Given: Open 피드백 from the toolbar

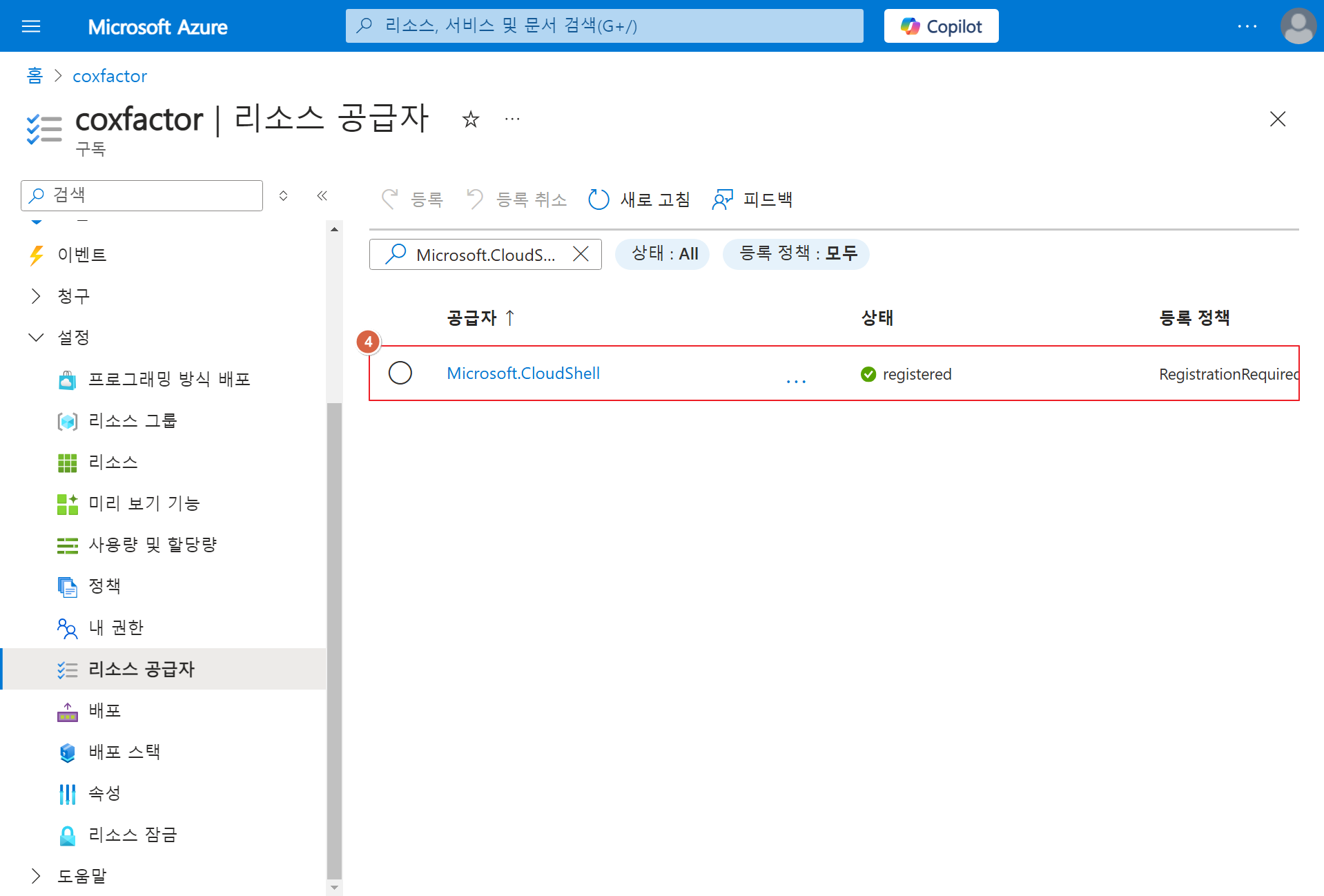Looking at the screenshot, I should pos(752,199).
